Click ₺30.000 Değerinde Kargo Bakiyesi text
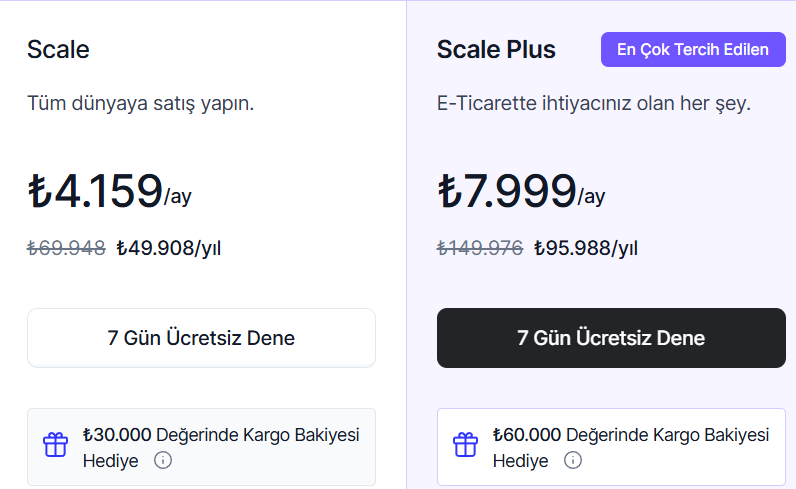Viewport: 796px width, 489px height. (x=221, y=435)
